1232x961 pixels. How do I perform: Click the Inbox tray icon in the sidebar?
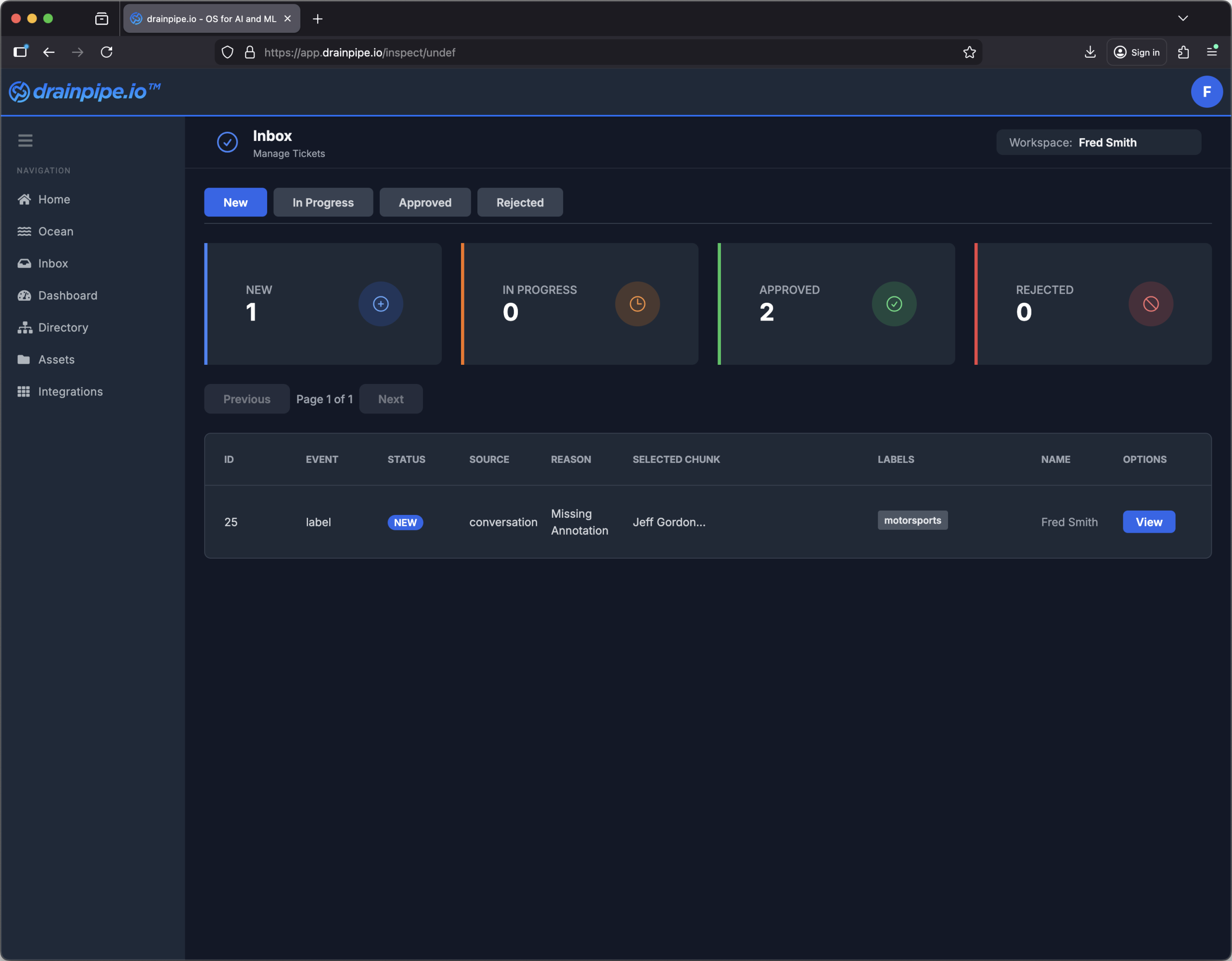[24, 263]
